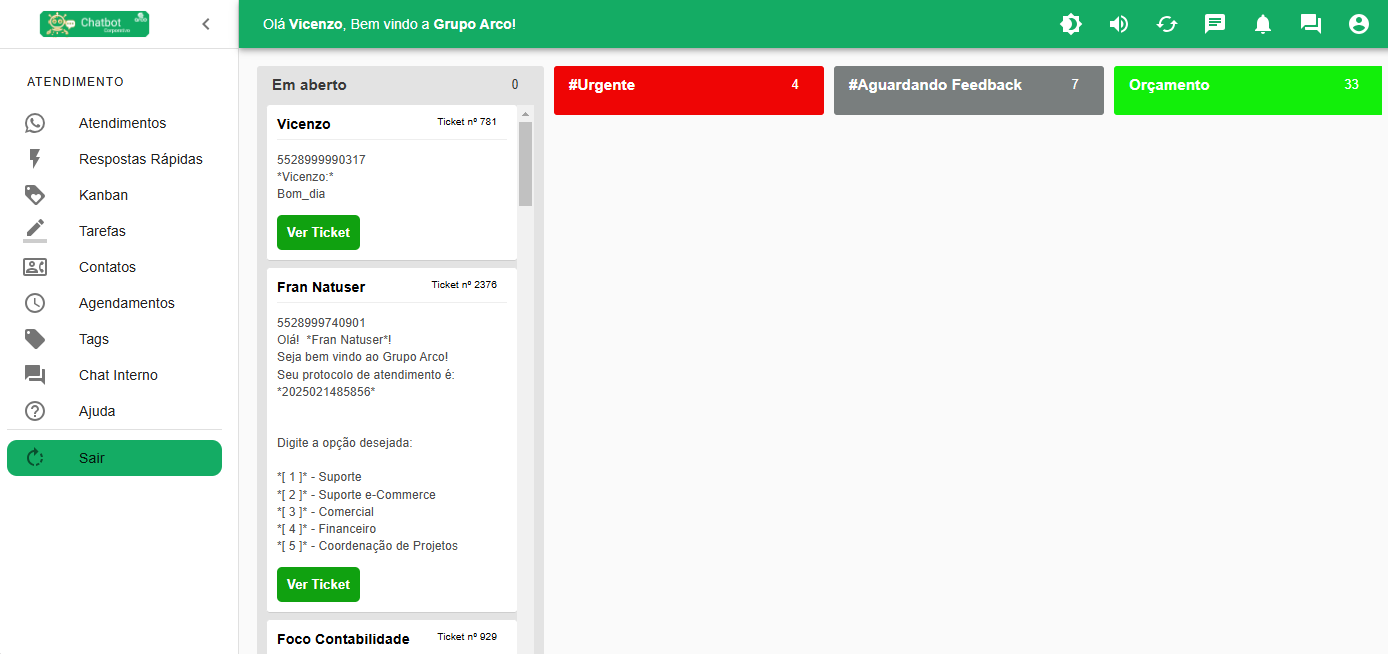1388x654 pixels.
Task: Click the Ajuda question mark icon
Action: coord(35,411)
